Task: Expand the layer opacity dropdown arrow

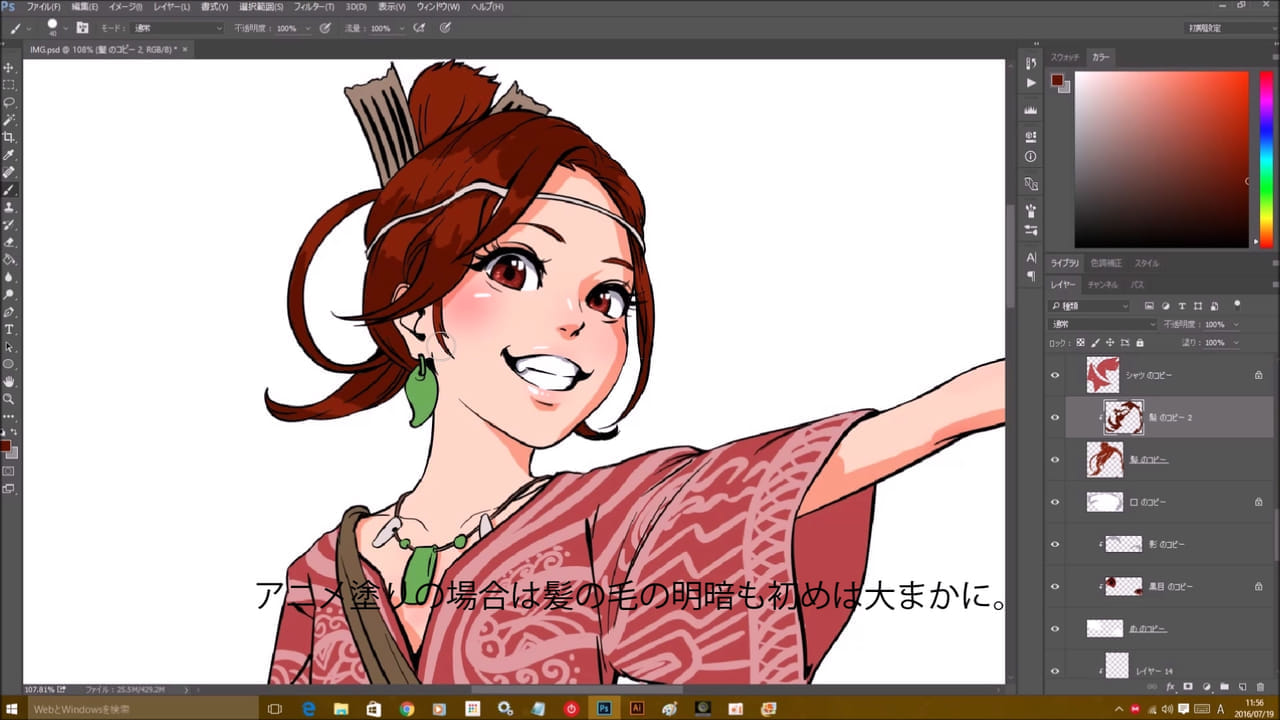Action: coord(1236,325)
